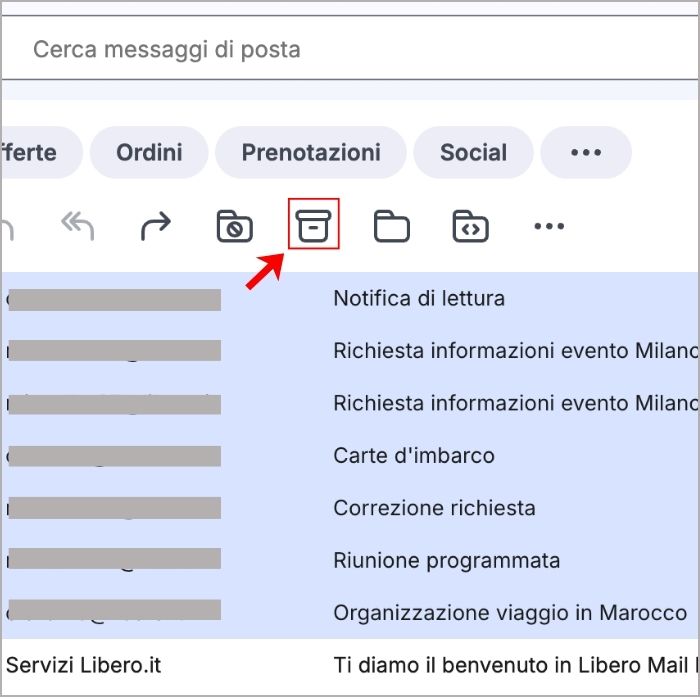Open the Libero Mail welcome message
This screenshot has height=700, width=700.
point(350,665)
